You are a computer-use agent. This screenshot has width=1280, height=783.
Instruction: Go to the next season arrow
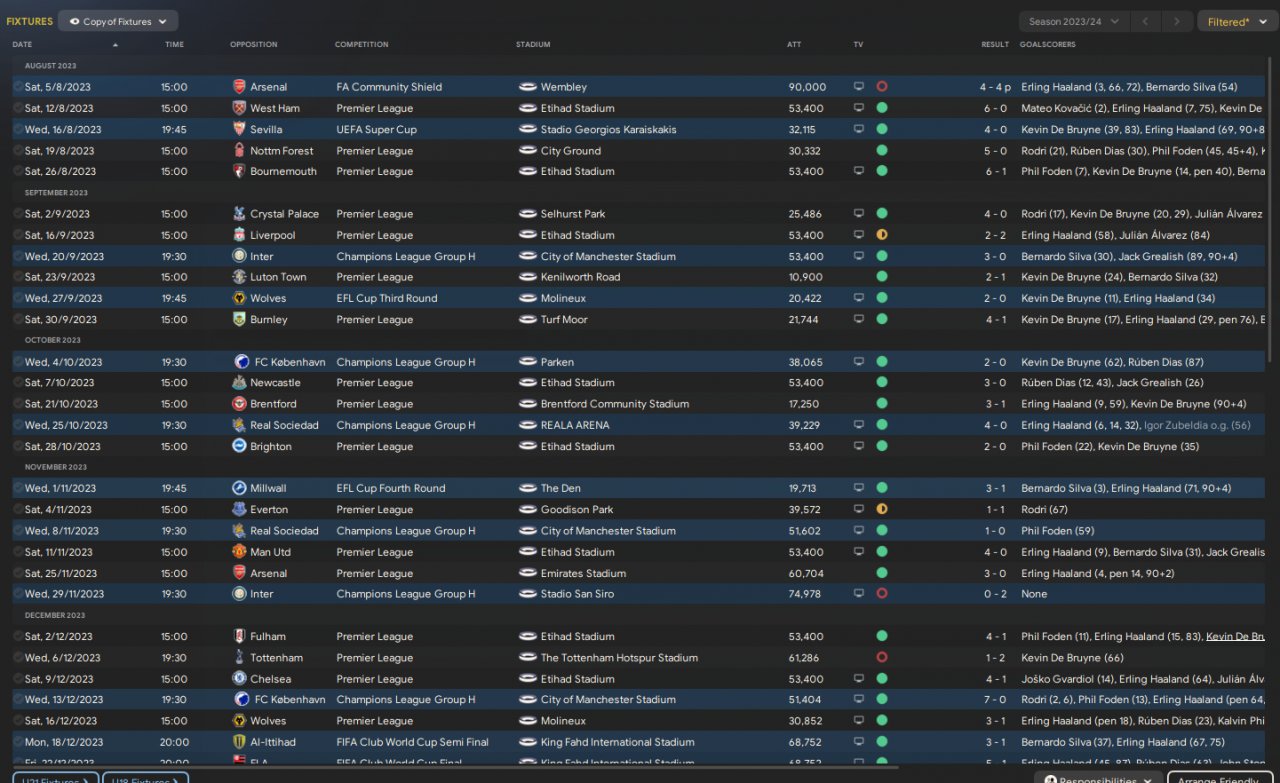(x=1178, y=21)
